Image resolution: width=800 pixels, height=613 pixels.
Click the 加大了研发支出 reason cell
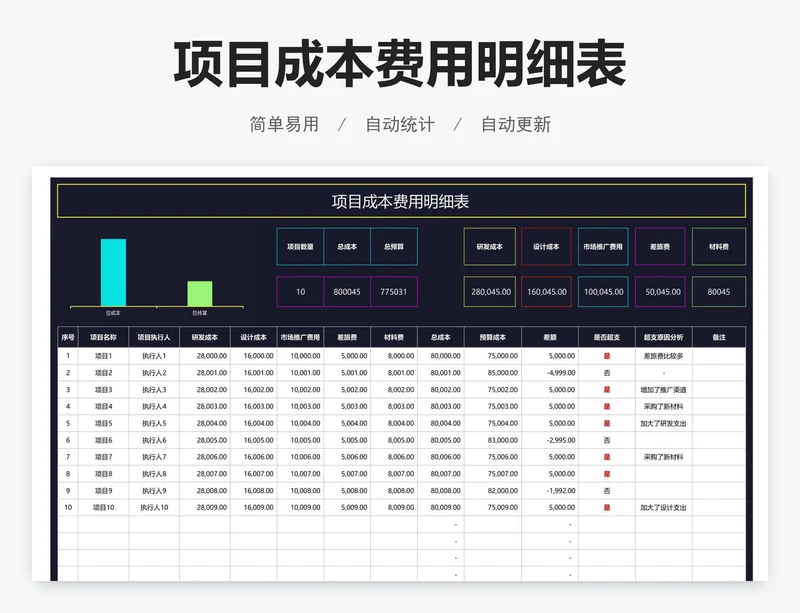coord(664,423)
